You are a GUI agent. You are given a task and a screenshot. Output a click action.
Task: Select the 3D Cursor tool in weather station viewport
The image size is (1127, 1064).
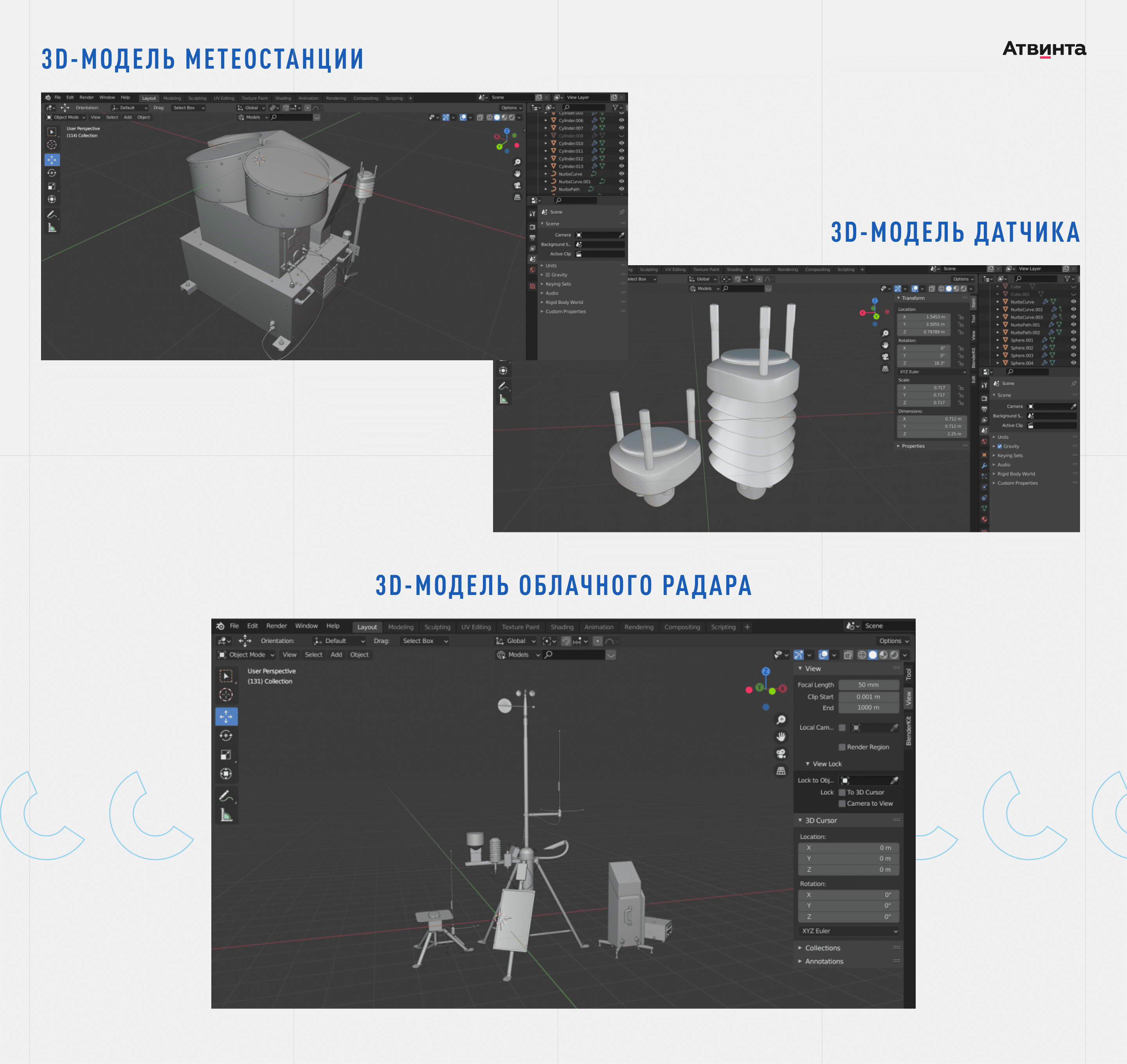tap(52, 145)
